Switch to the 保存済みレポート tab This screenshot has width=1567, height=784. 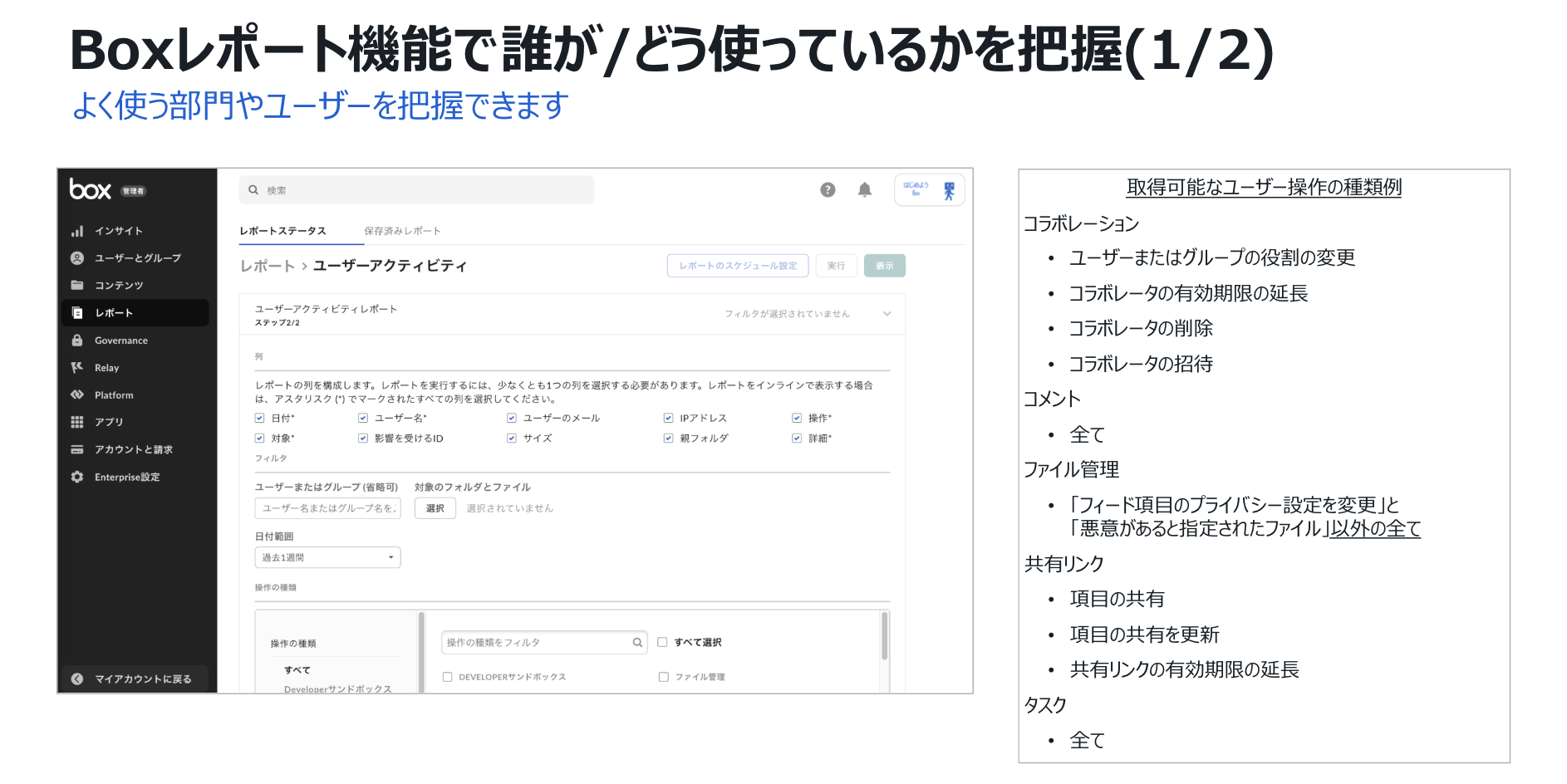click(x=402, y=231)
